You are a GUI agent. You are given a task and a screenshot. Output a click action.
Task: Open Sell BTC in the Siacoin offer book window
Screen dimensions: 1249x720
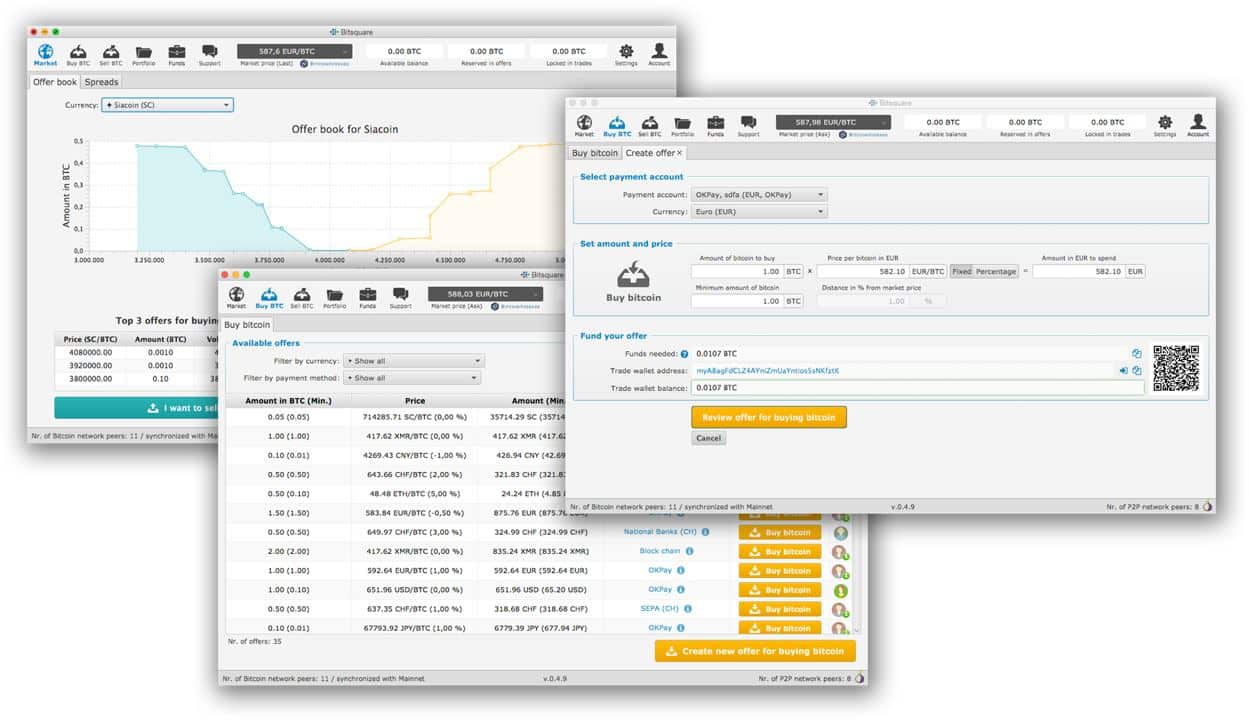coord(111,55)
